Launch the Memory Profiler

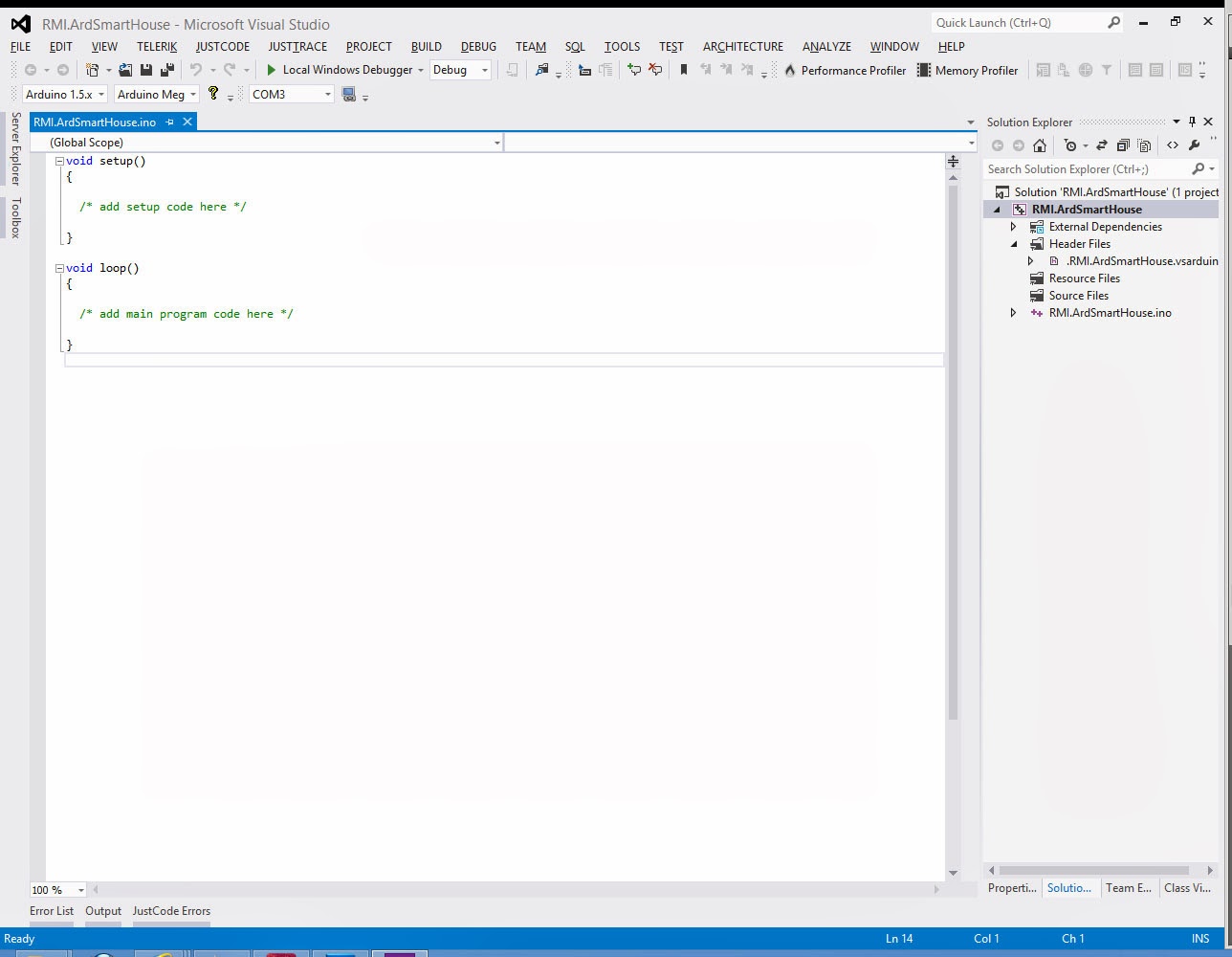(x=968, y=70)
